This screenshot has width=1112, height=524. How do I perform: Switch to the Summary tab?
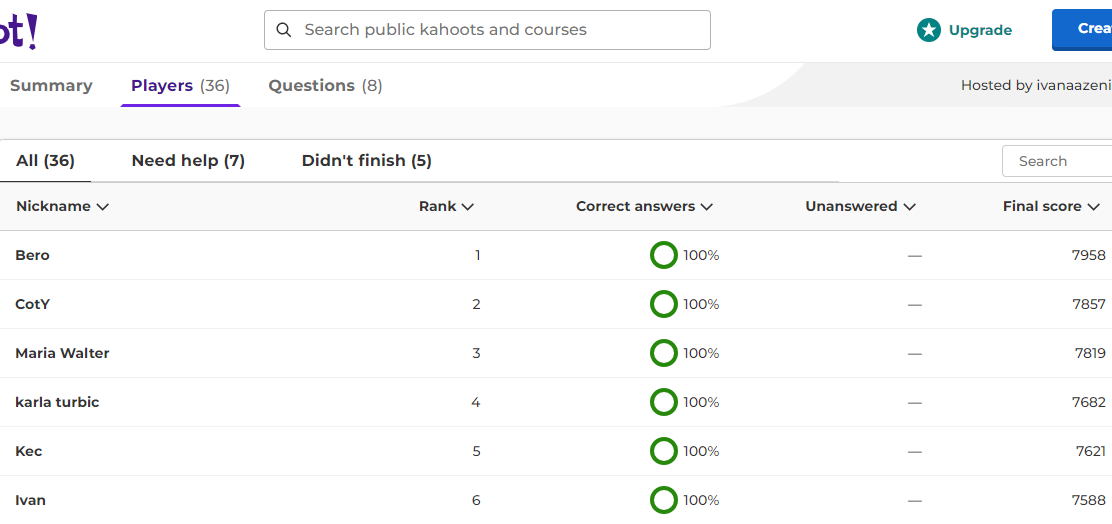click(x=51, y=86)
